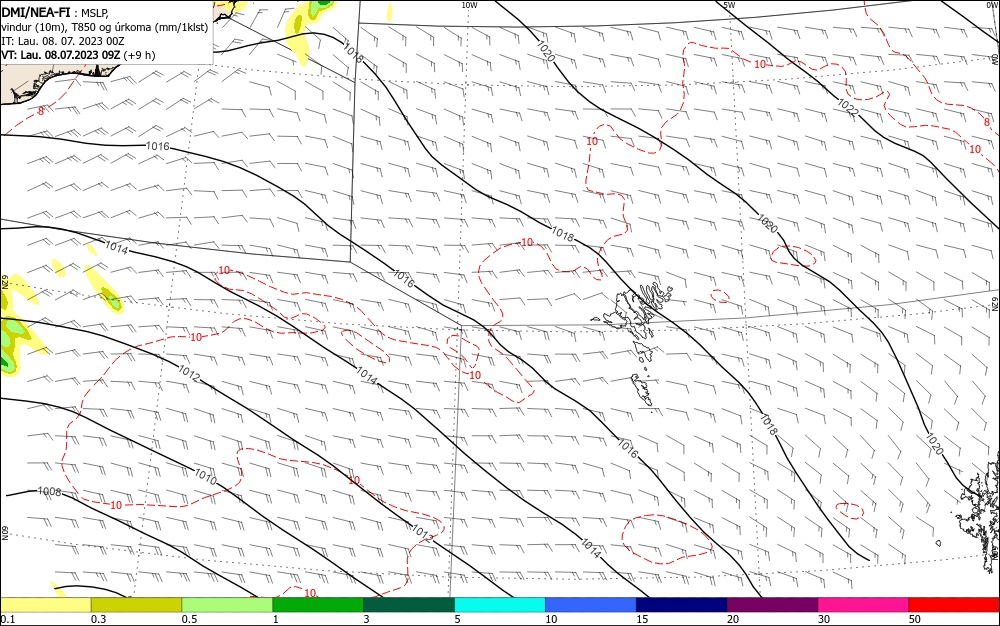Screen dimensions: 1000x626
Task: Click the pink 30 mm legend swatch
Action: point(864,605)
